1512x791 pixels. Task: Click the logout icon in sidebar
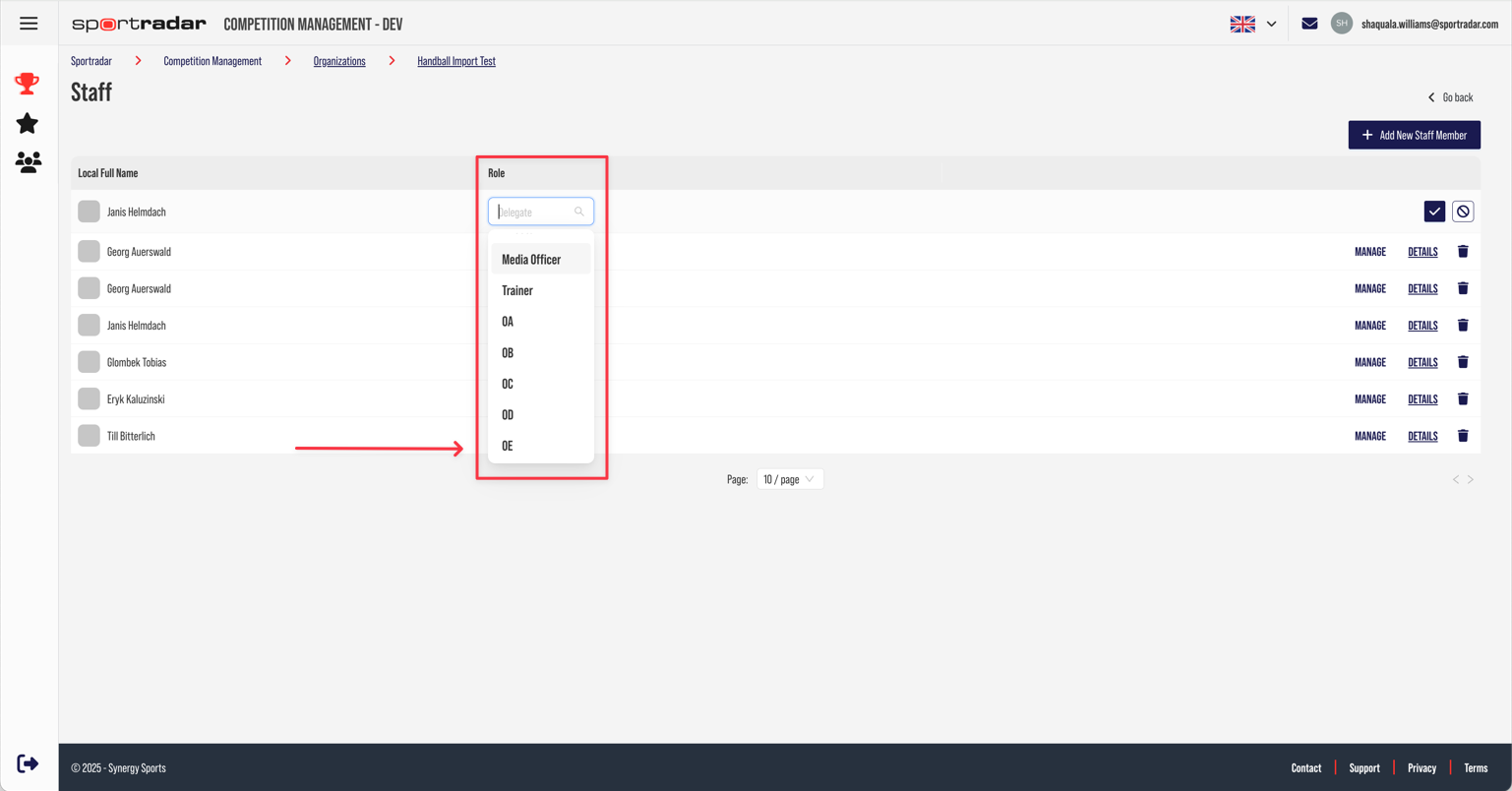(x=29, y=763)
